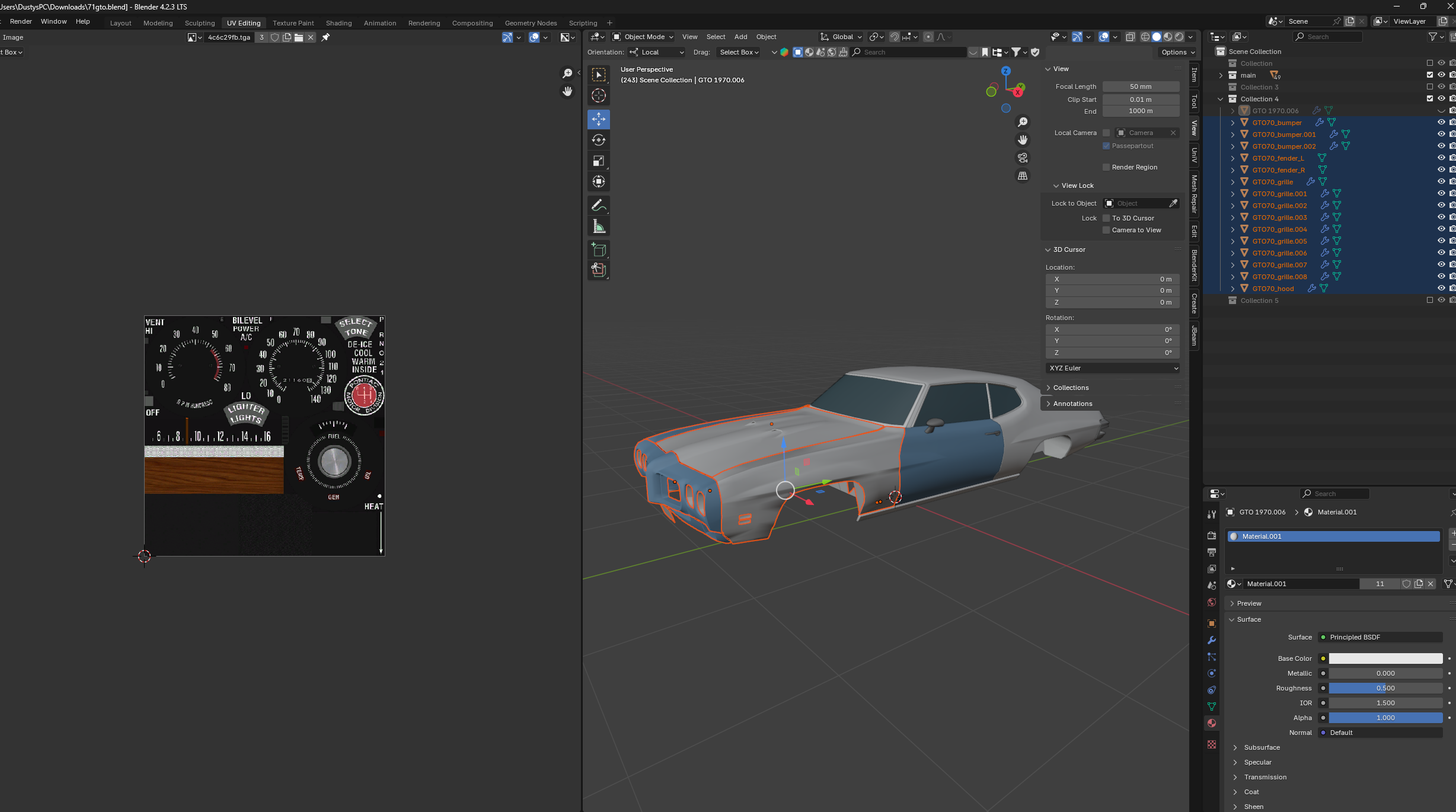The height and width of the screenshot is (812, 1456).
Task: Click the Clip Start value field
Action: [x=1141, y=100]
